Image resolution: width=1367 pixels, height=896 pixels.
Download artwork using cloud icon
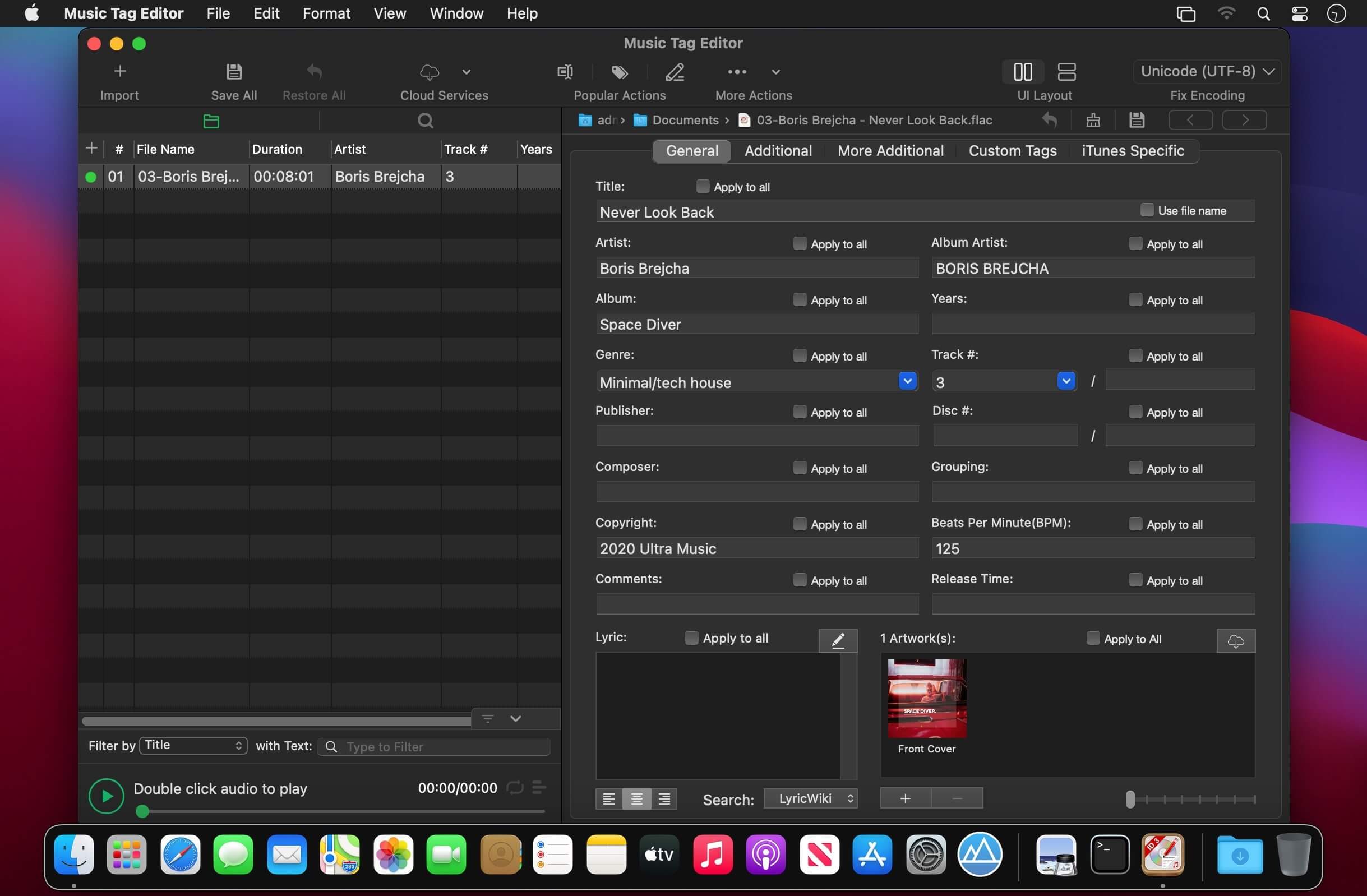click(1236, 641)
